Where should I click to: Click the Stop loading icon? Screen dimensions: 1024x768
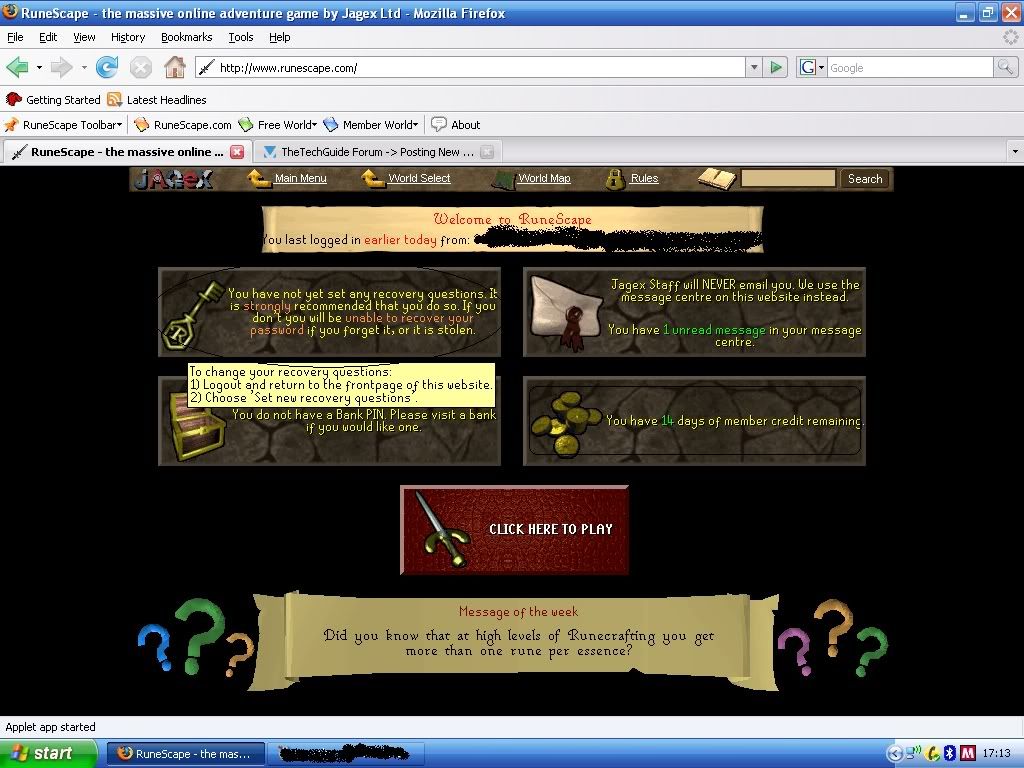[x=141, y=68]
